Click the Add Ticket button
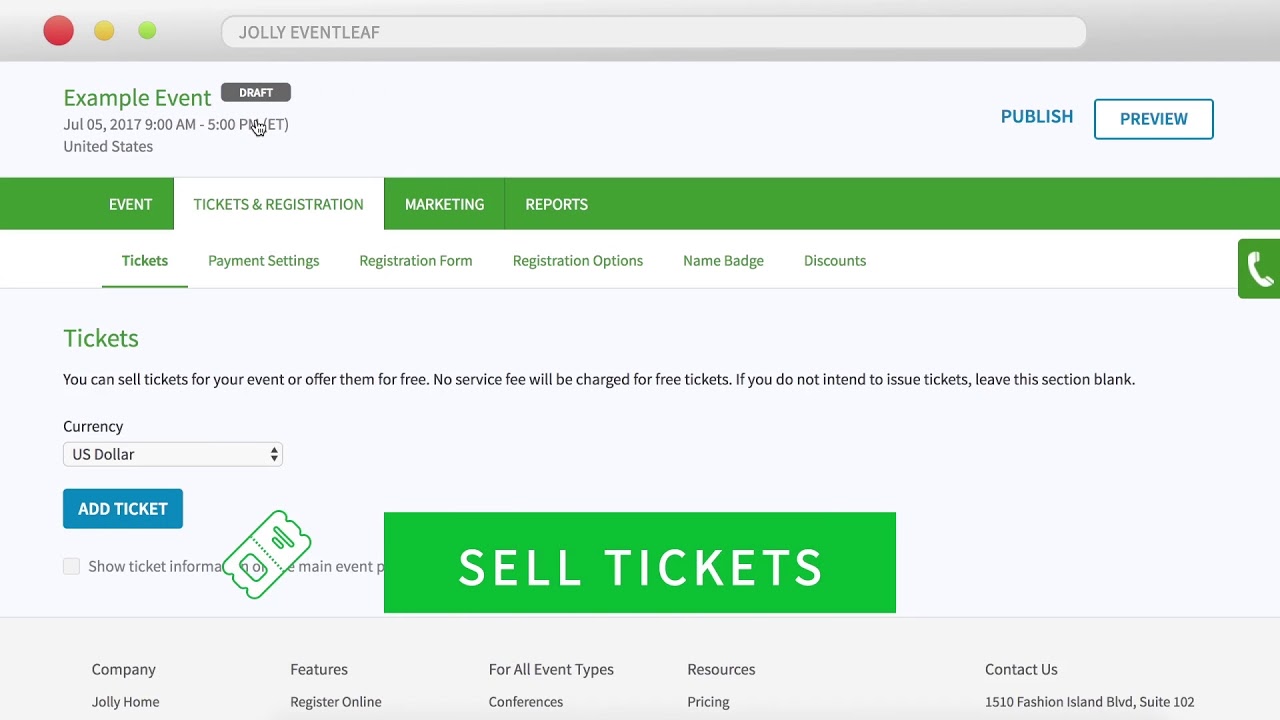1280x720 pixels. pos(123,509)
